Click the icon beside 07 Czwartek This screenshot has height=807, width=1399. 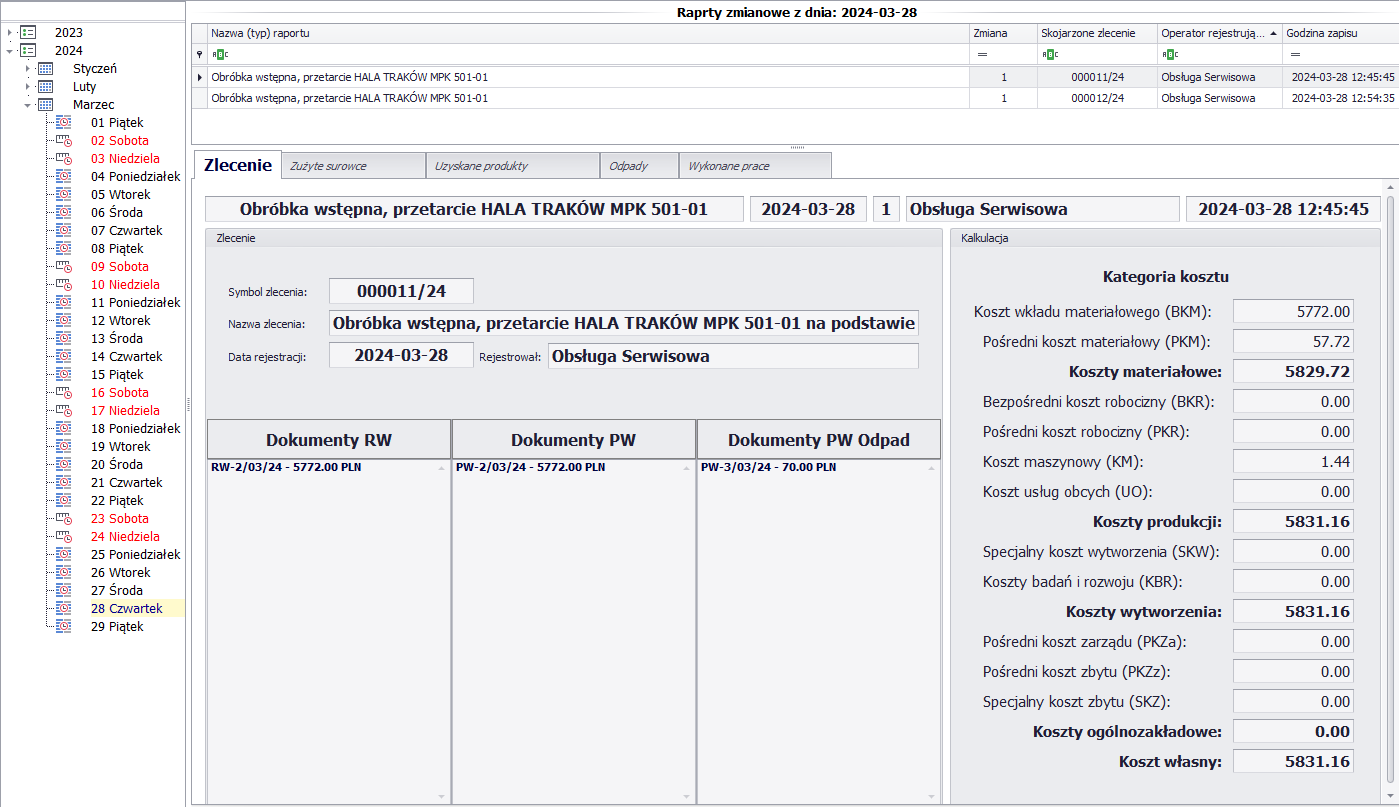(64, 231)
